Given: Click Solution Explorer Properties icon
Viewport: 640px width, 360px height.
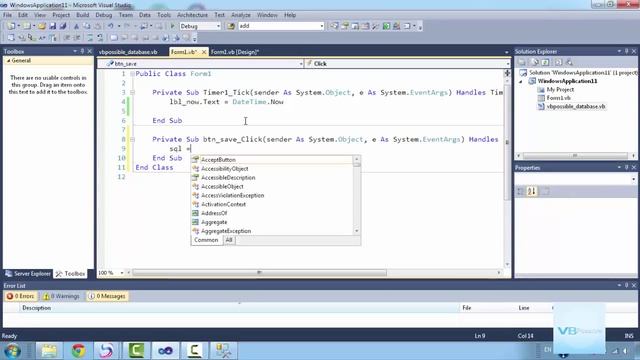Looking at the screenshot, I should click(x=522, y=62).
